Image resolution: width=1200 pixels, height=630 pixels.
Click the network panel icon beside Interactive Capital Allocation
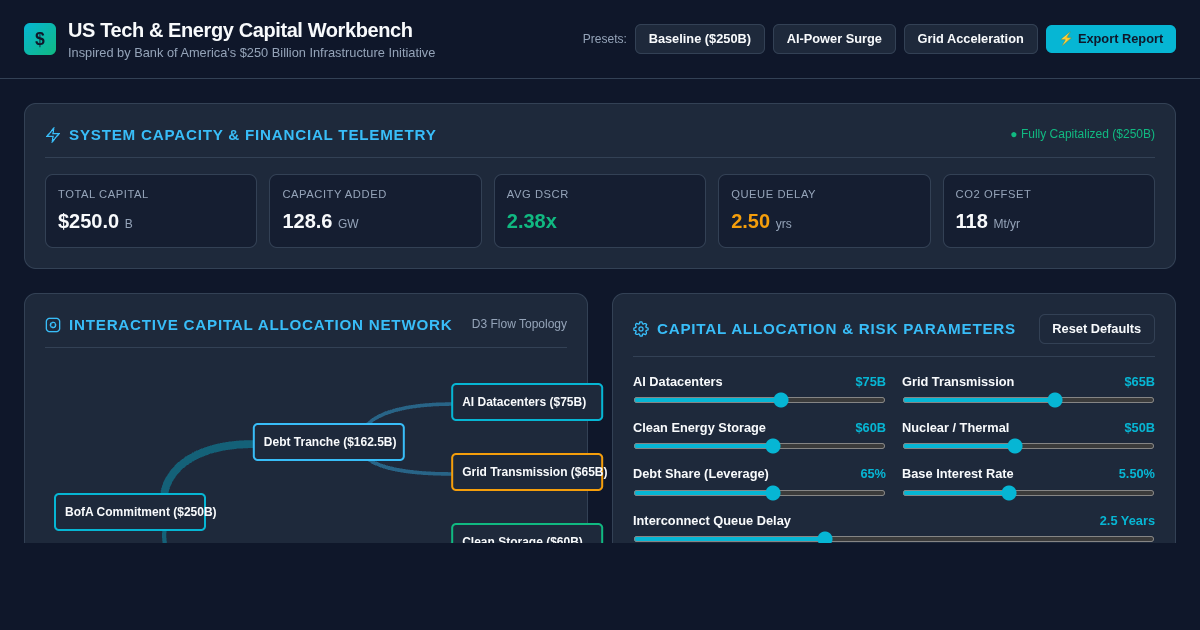point(53,325)
